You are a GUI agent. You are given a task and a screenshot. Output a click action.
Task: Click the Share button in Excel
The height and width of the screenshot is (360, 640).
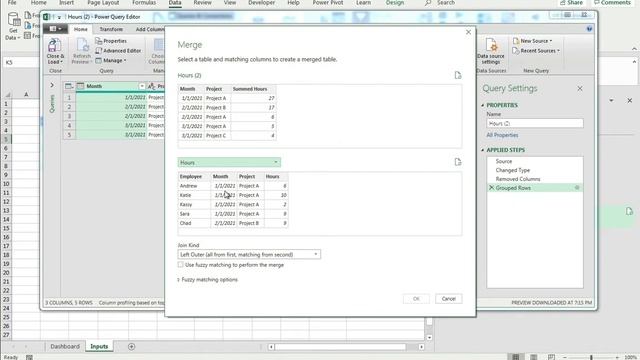571,3
